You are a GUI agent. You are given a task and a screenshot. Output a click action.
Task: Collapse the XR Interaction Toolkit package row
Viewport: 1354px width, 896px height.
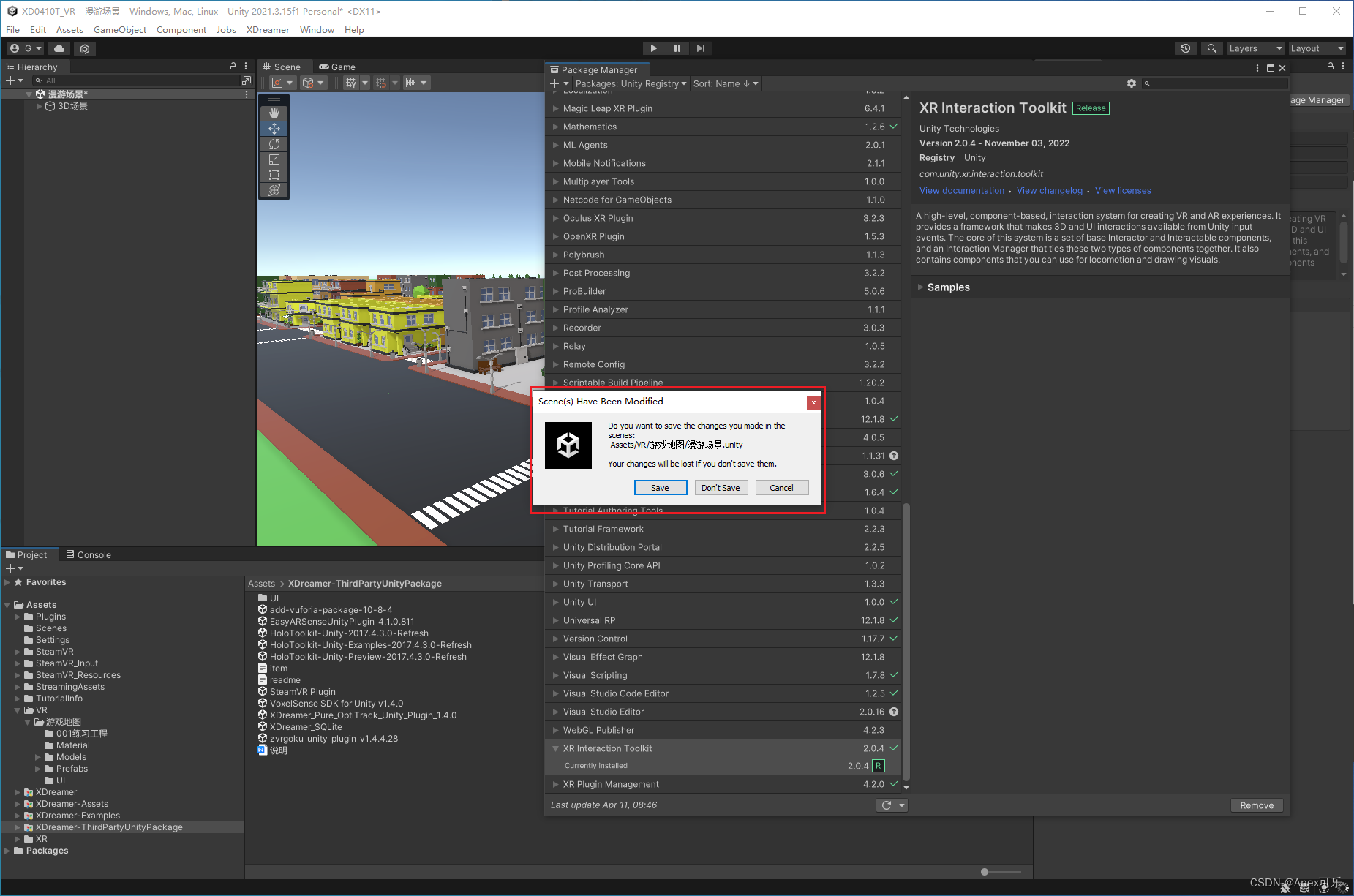[x=555, y=748]
